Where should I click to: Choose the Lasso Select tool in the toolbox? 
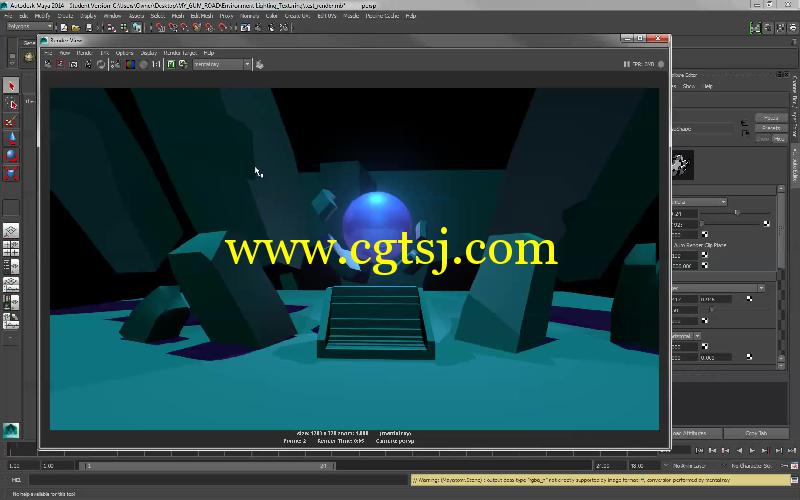tap(11, 104)
